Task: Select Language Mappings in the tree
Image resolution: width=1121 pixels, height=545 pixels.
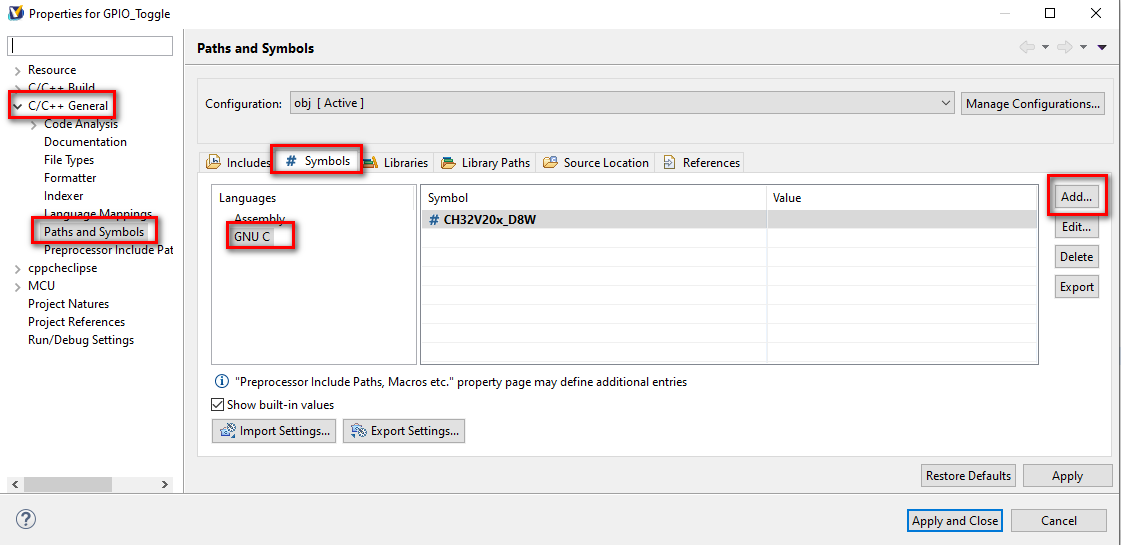Action: click(98, 213)
